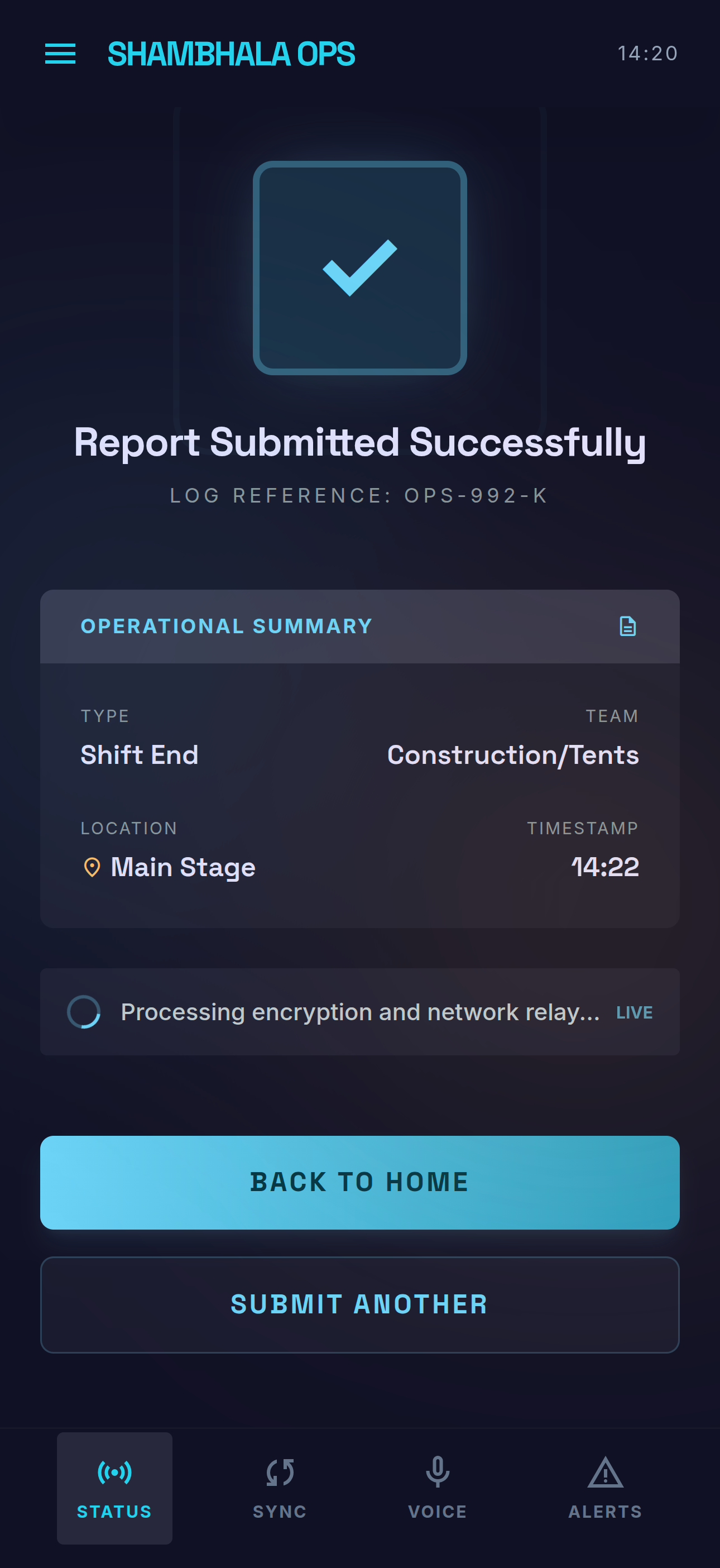Expand the Shift End type details

pos(140,755)
